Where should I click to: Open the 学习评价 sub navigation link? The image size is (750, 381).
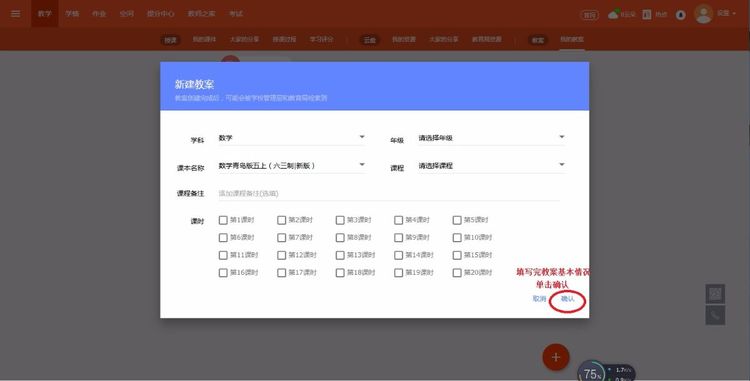(321, 39)
